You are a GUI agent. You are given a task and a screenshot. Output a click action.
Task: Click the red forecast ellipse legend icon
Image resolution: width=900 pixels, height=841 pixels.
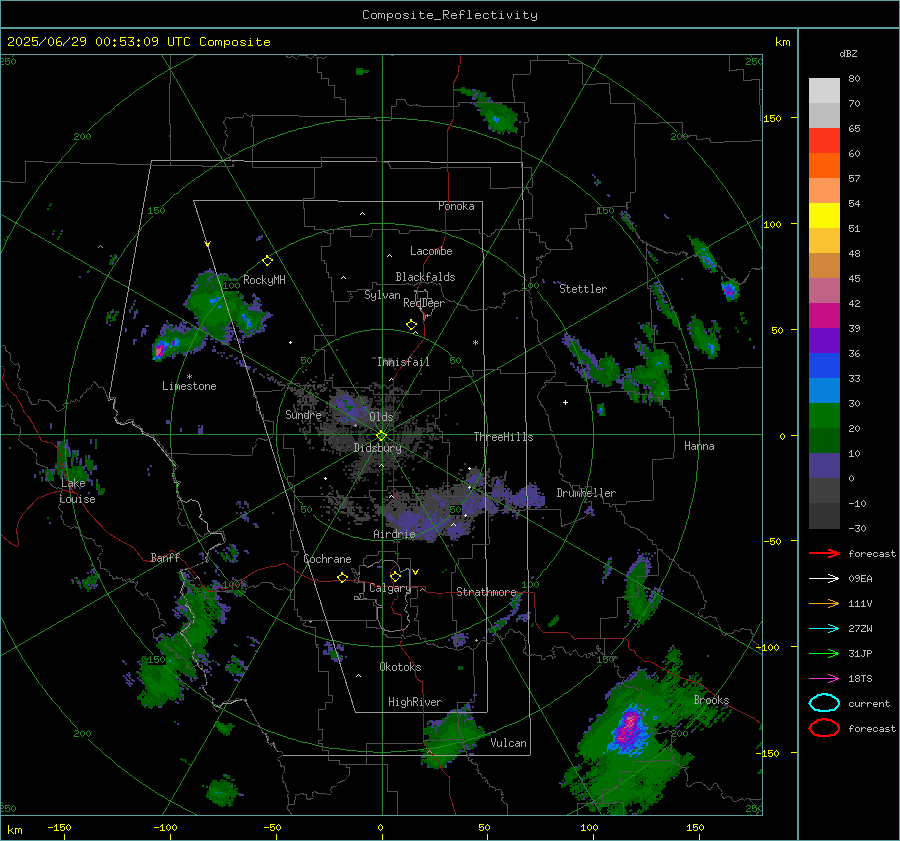point(824,728)
